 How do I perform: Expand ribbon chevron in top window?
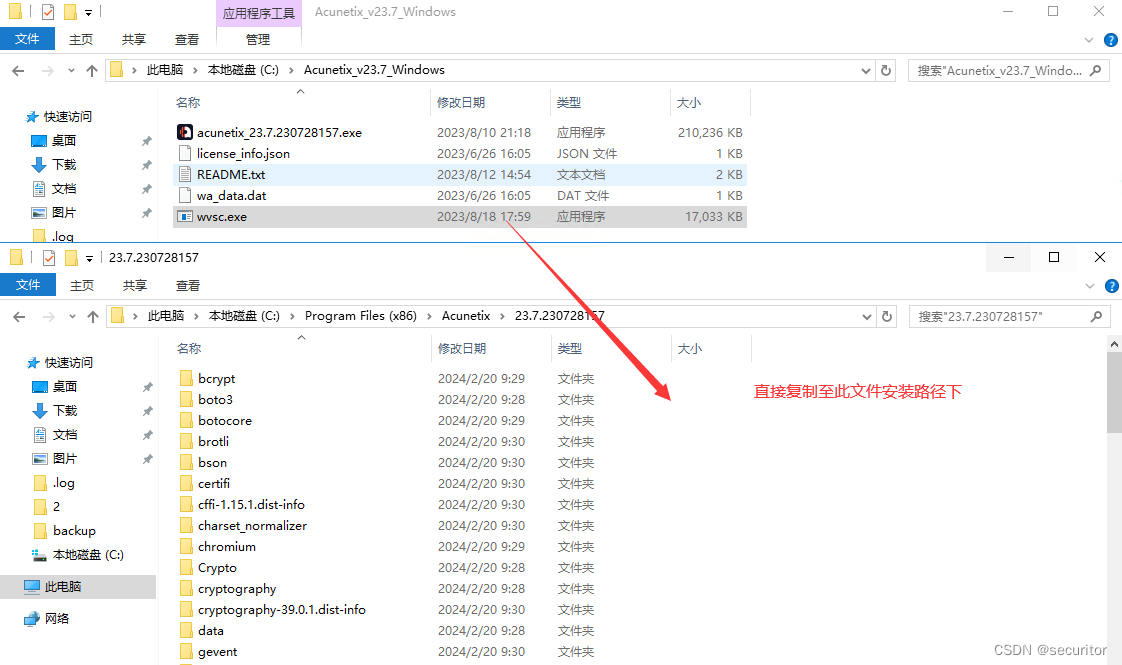[1089, 40]
